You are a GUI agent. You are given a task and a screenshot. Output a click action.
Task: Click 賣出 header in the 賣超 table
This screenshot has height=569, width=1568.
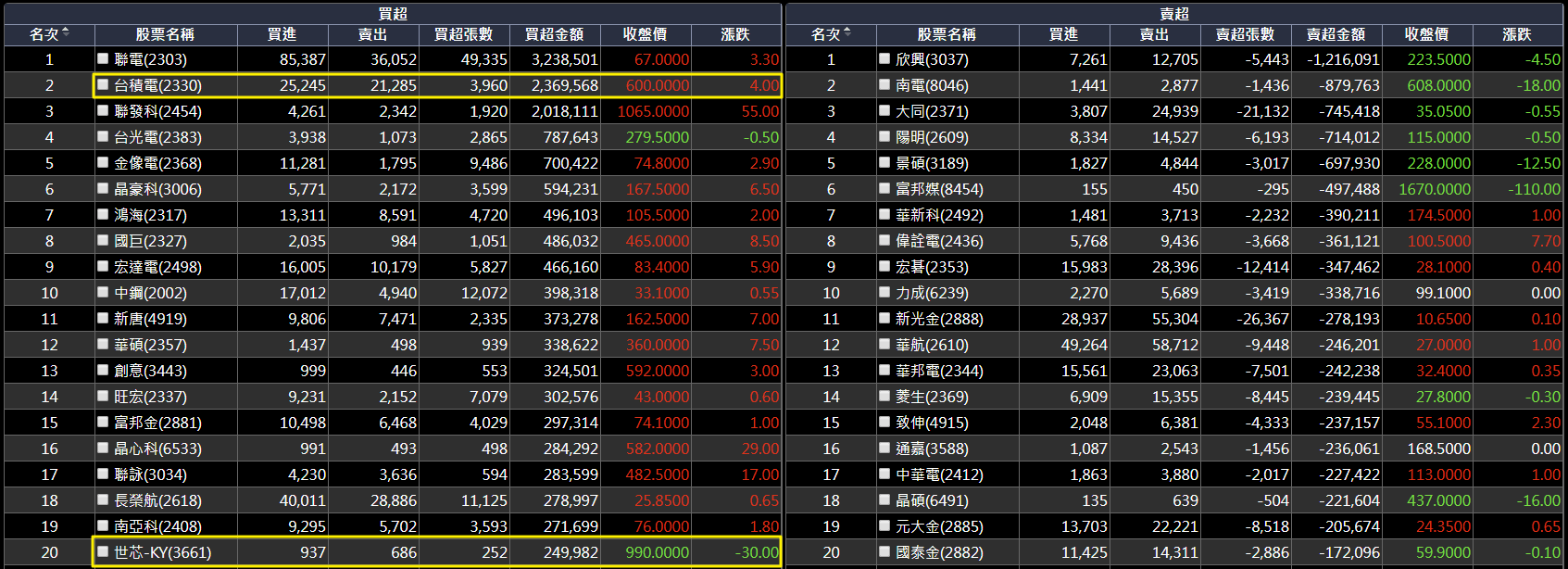1154,34
